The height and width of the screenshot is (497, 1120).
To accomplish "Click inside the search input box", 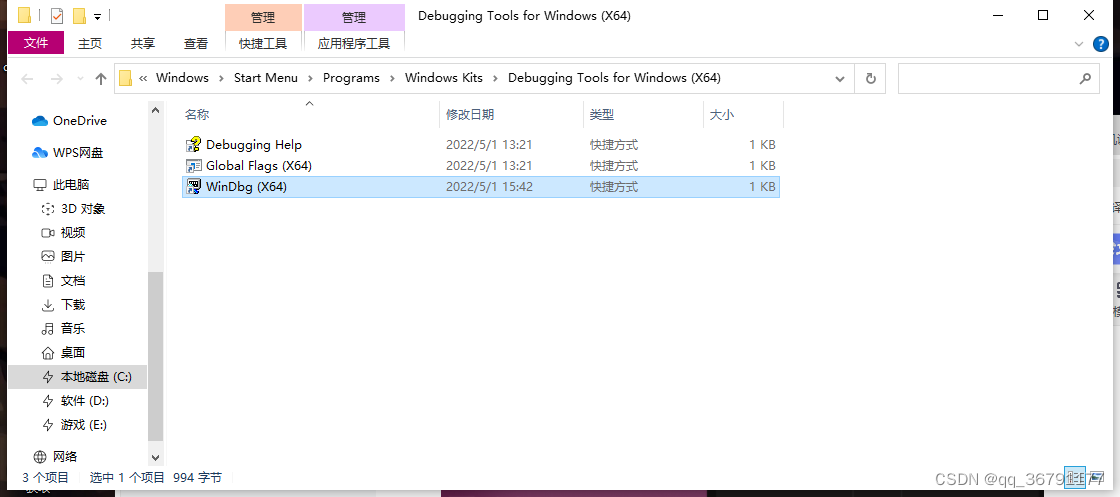I will tap(986, 79).
